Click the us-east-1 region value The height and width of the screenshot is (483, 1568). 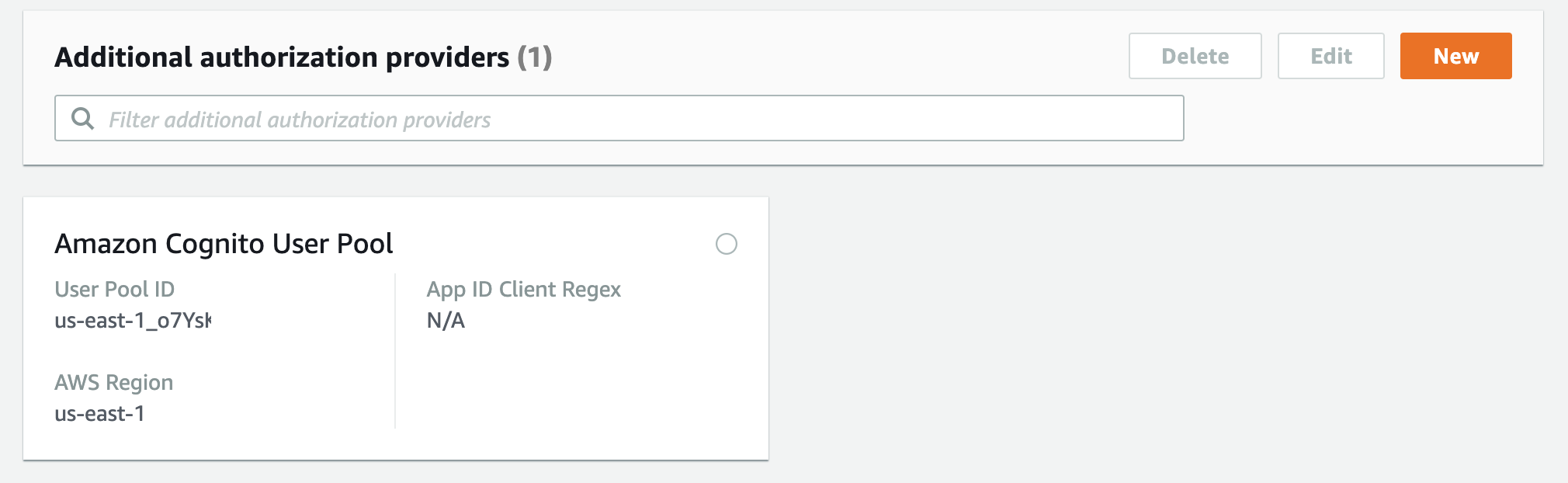pos(99,414)
